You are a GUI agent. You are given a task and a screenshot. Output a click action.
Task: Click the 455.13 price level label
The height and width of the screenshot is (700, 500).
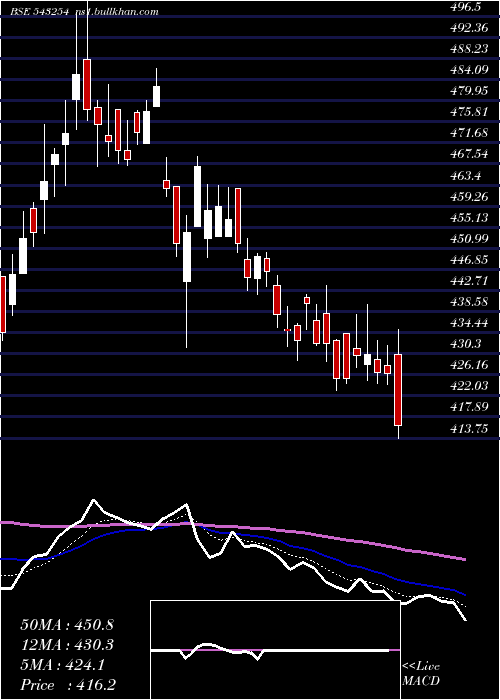point(469,217)
